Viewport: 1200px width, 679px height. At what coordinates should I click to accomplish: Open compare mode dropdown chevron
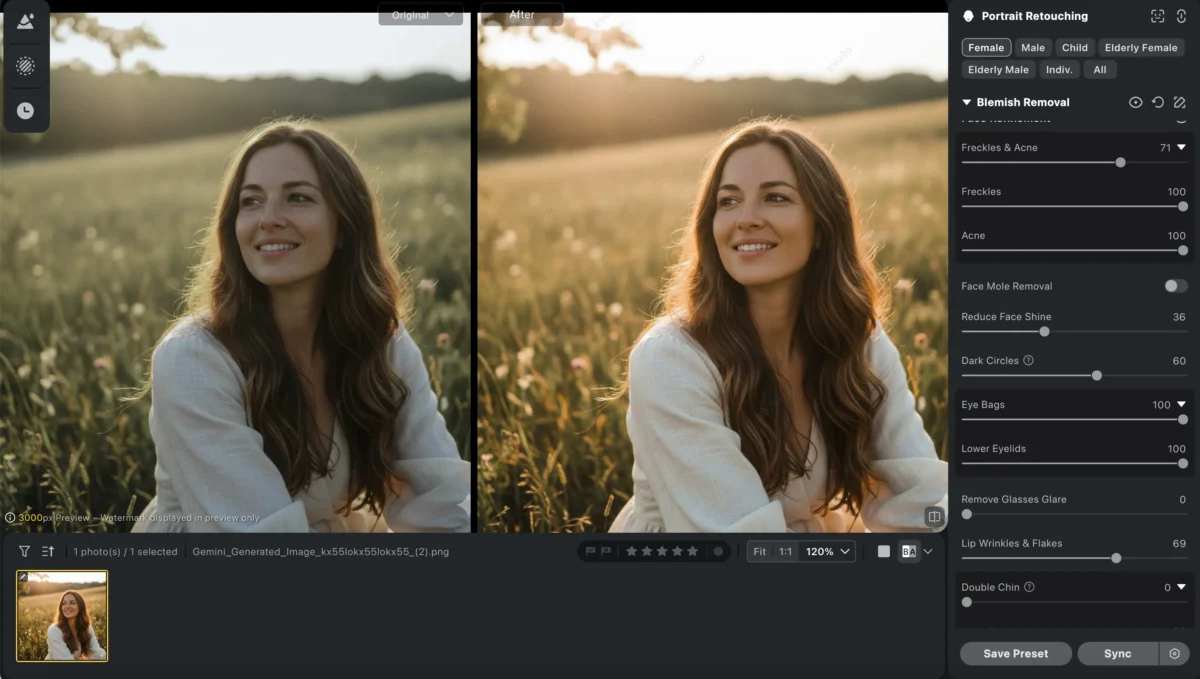(x=928, y=551)
